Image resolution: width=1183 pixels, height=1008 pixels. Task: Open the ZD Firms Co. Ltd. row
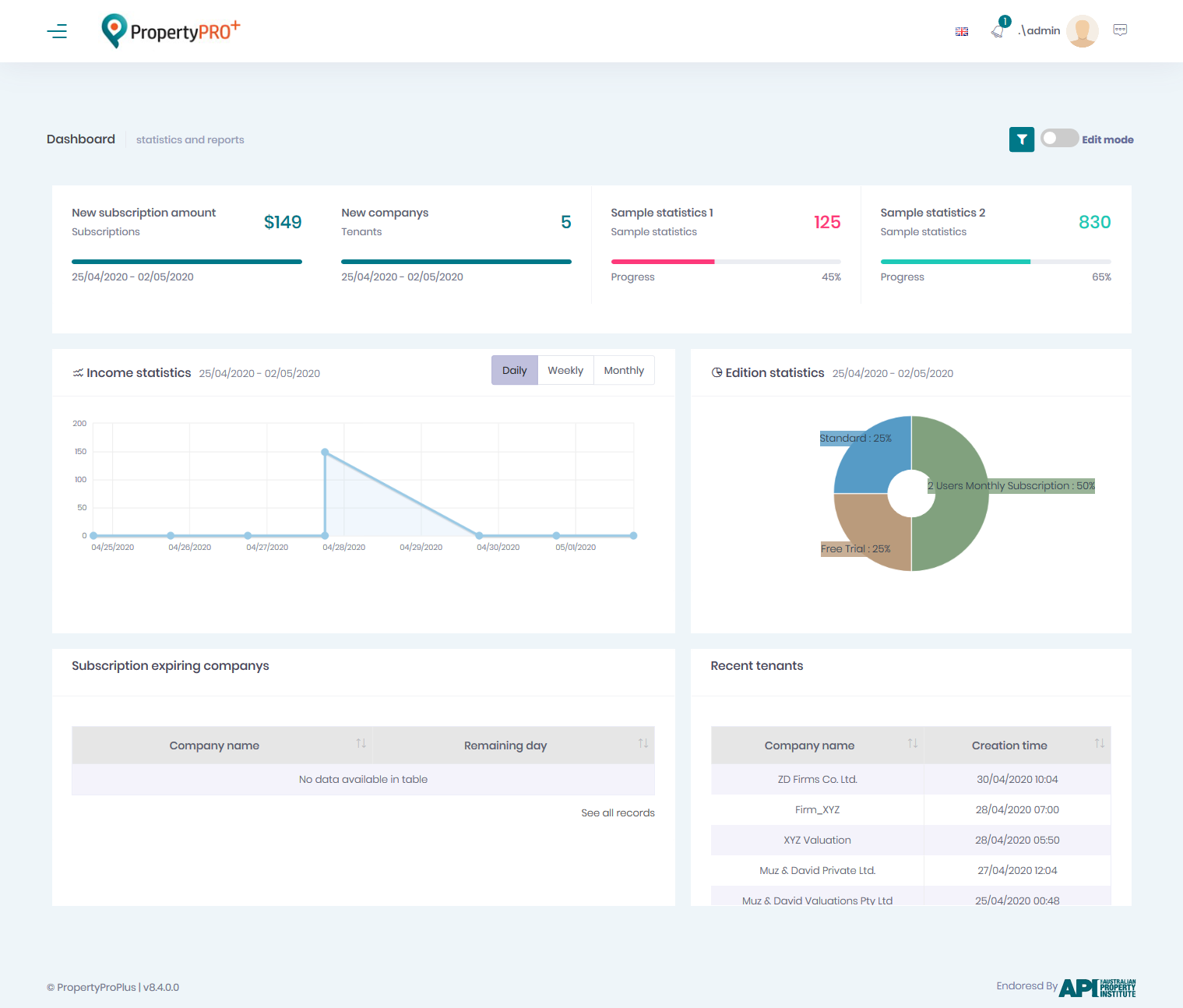click(x=817, y=780)
